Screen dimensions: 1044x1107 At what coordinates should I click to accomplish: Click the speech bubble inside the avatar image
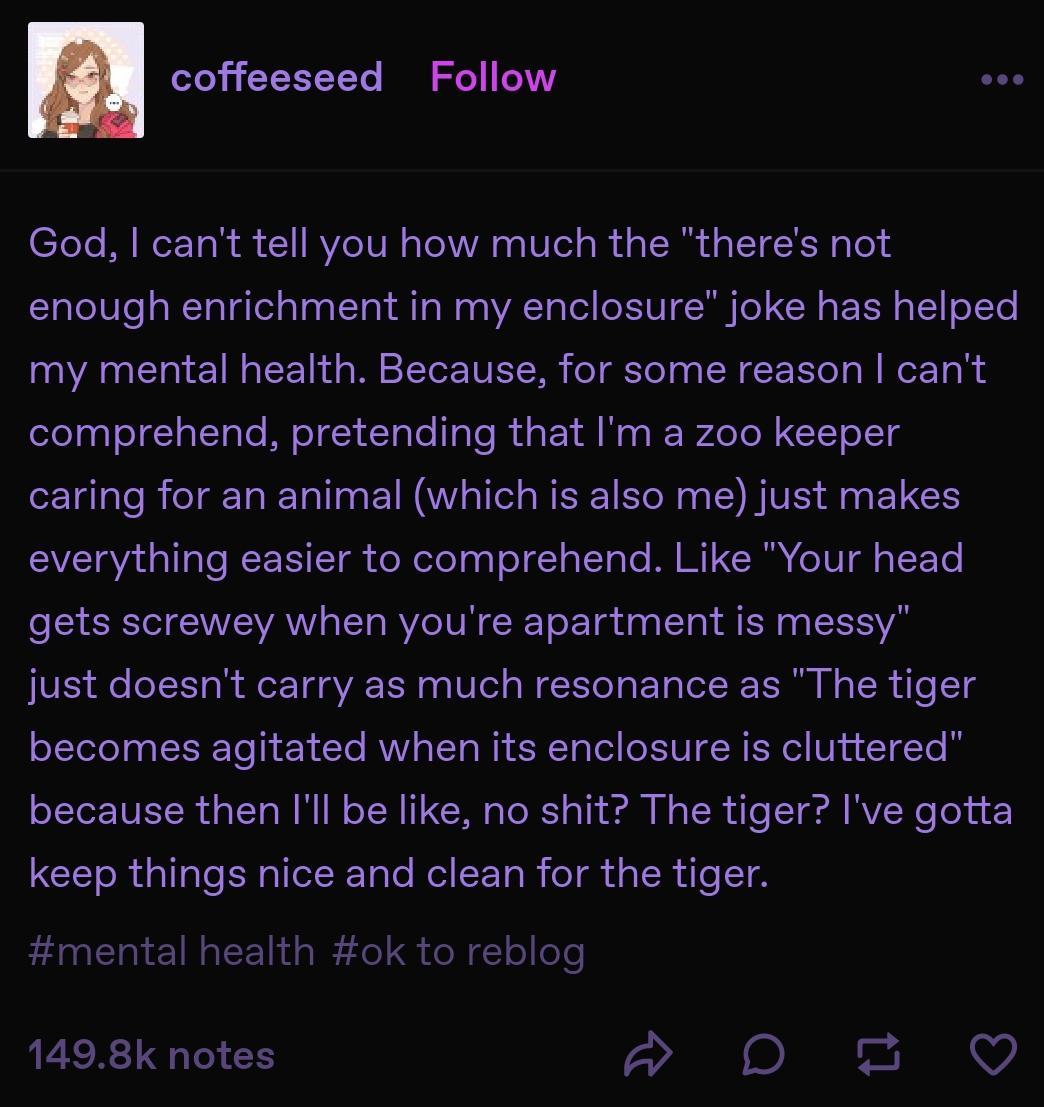[x=115, y=104]
